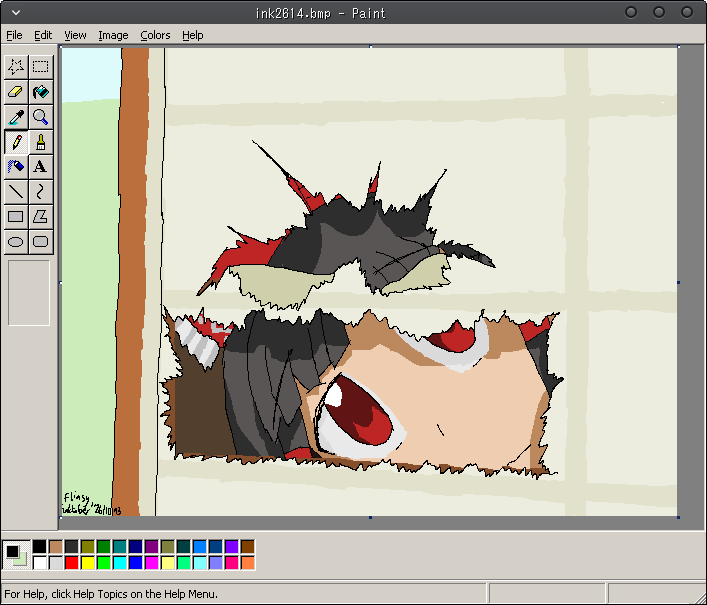Click the leftmost round title bar button
Image resolution: width=707 pixels, height=605 pixels.
click(631, 13)
